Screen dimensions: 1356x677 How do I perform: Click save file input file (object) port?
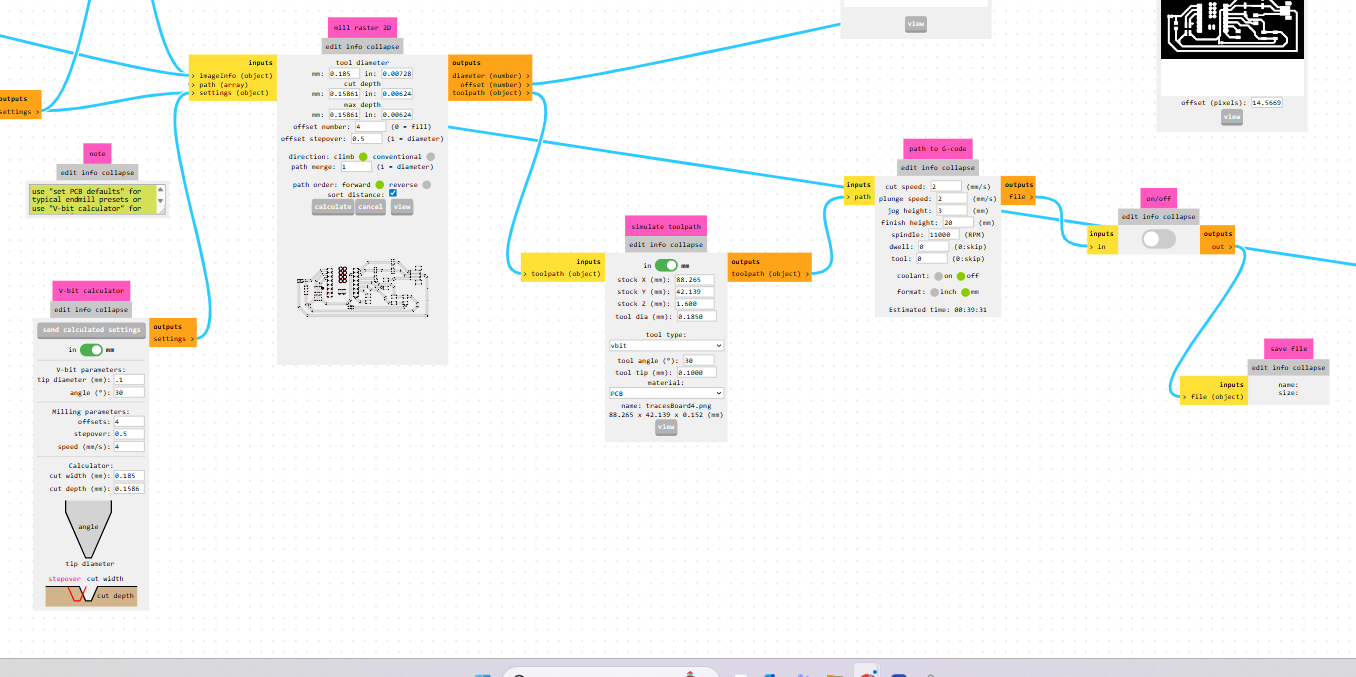pos(1214,397)
